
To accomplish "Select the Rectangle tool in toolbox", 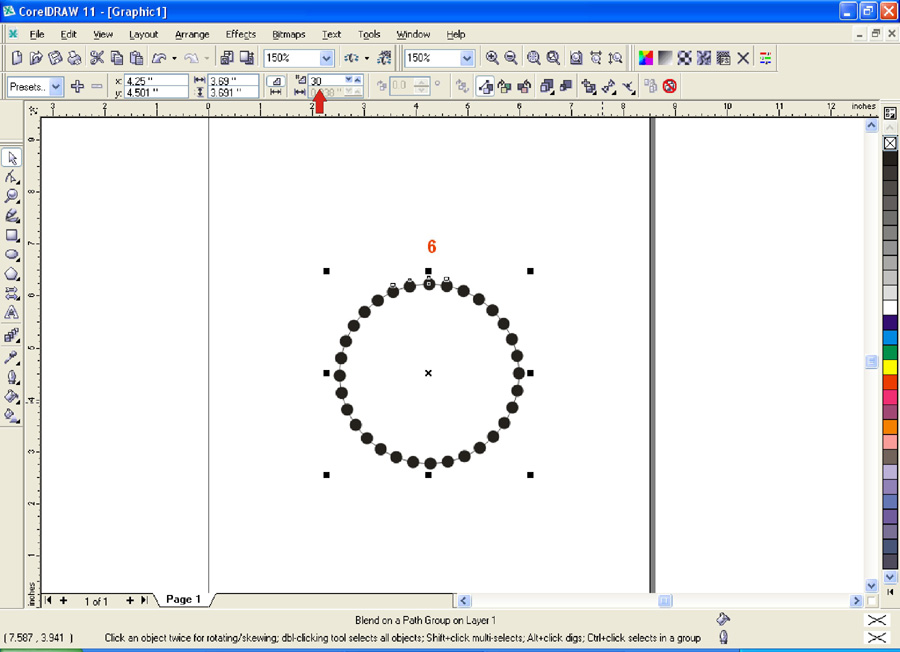I will (x=12, y=236).
